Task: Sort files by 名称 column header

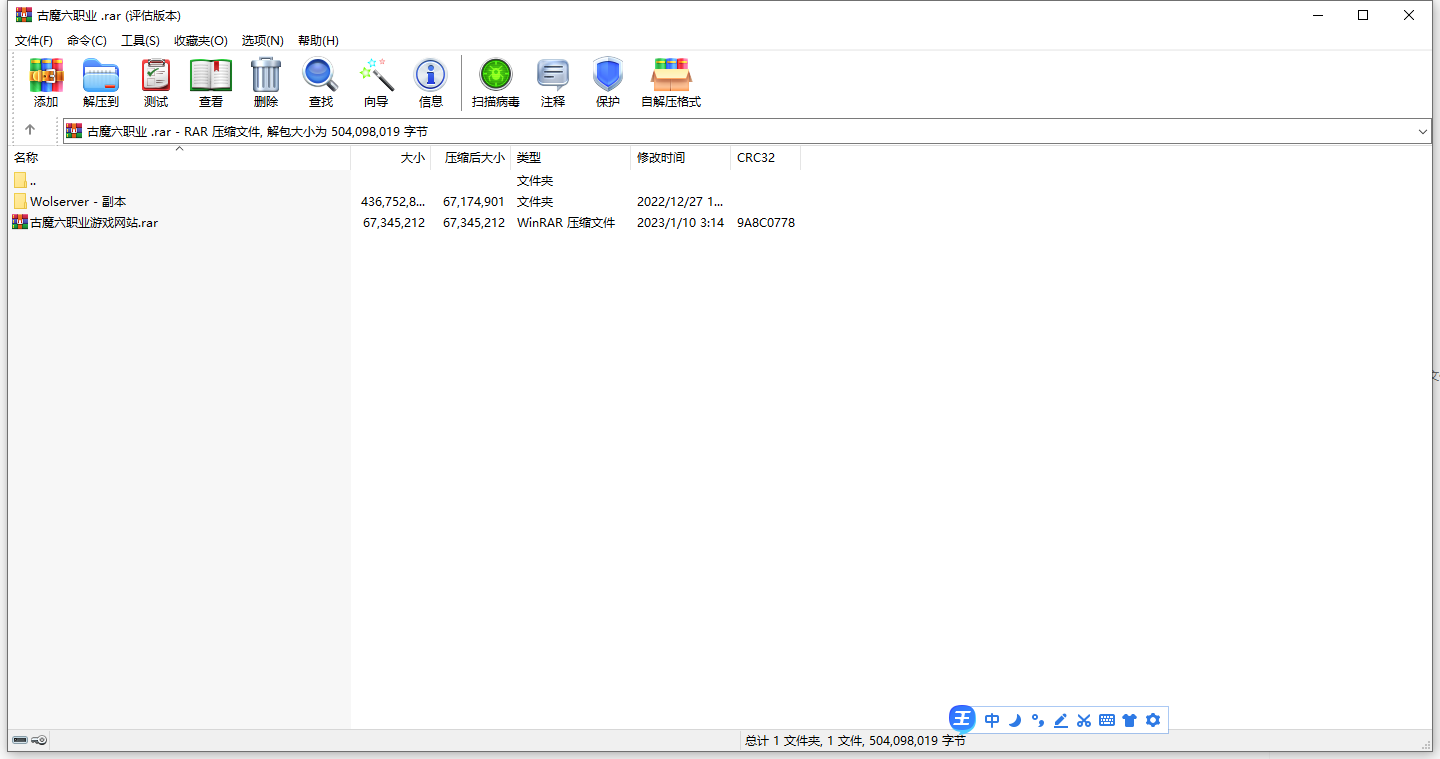Action: [x=27, y=158]
